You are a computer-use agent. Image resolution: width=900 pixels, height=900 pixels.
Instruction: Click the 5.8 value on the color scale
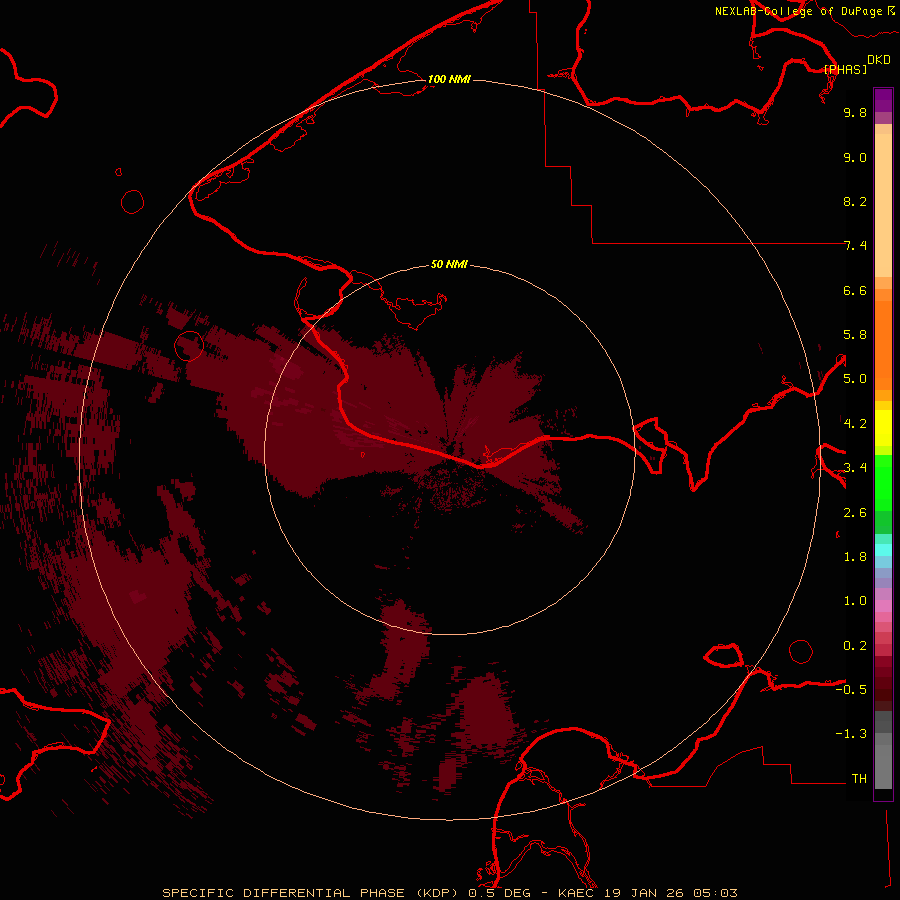[x=855, y=335]
